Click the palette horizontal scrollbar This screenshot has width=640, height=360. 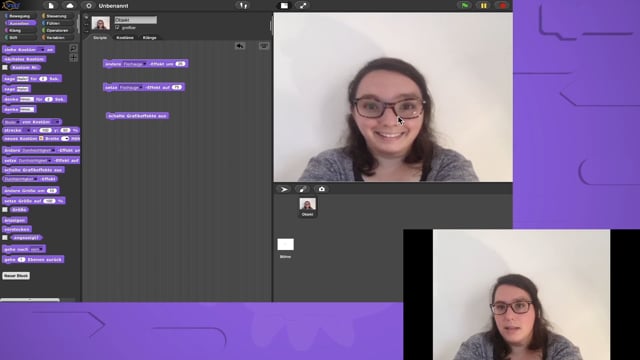(x=30, y=300)
